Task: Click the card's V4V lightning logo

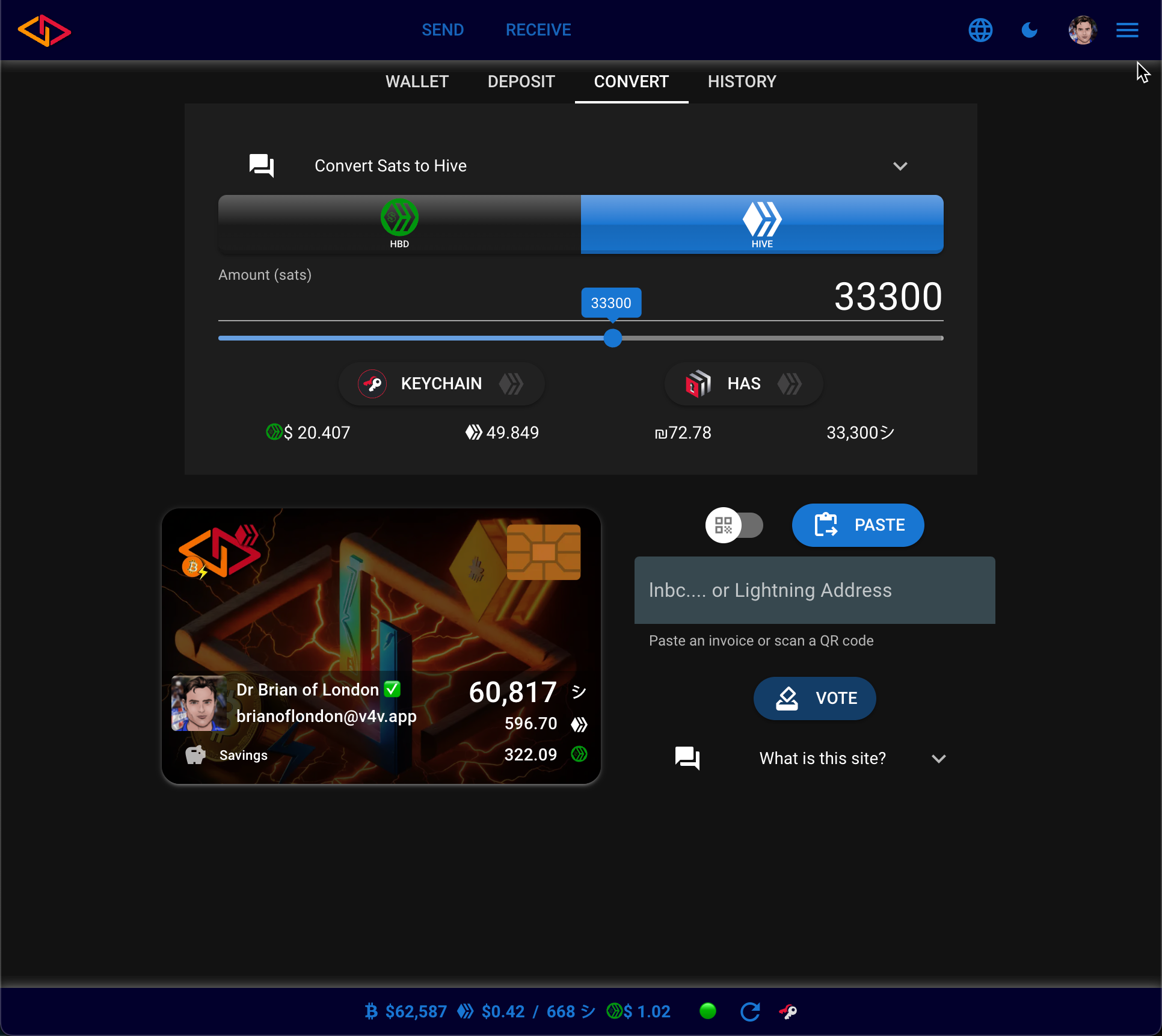Action: (220, 551)
